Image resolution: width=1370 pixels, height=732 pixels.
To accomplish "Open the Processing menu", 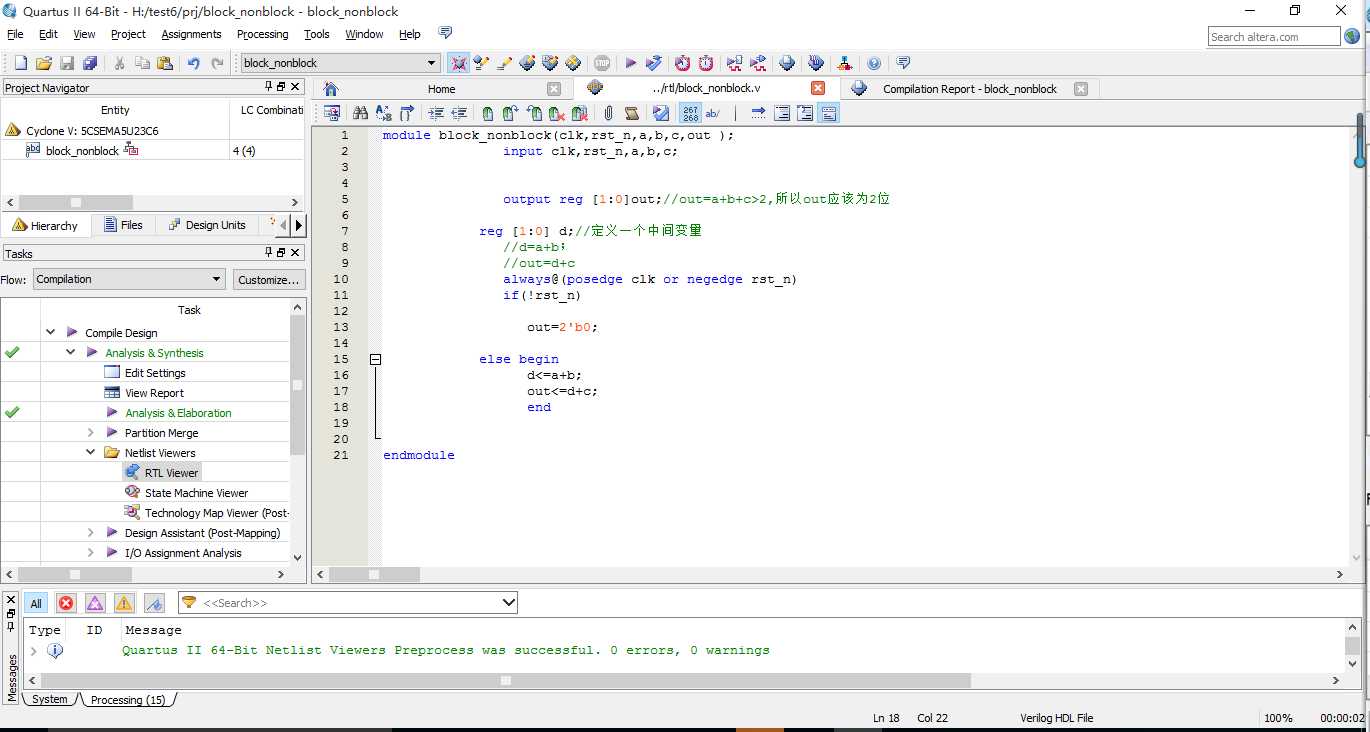I will pyautogui.click(x=262, y=34).
